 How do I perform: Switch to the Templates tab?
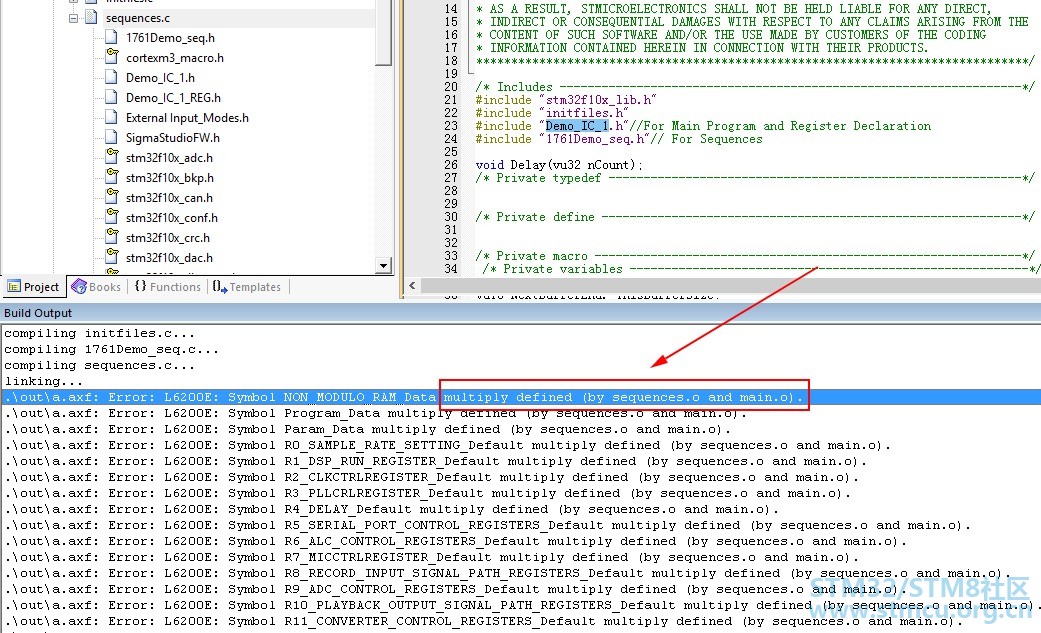pyautogui.click(x=247, y=286)
